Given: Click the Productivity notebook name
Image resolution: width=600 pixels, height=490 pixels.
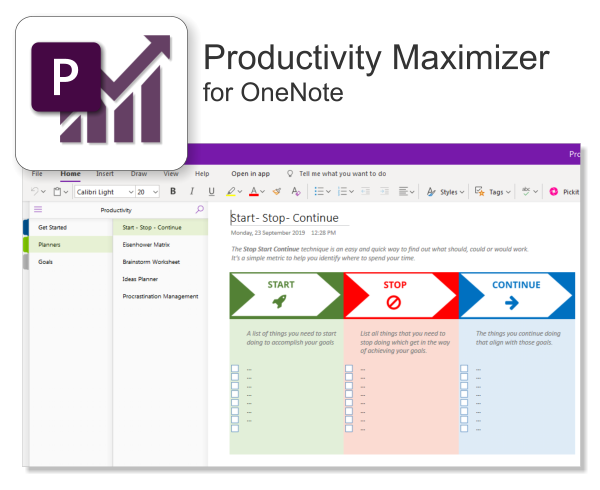Looking at the screenshot, I should point(116,210).
